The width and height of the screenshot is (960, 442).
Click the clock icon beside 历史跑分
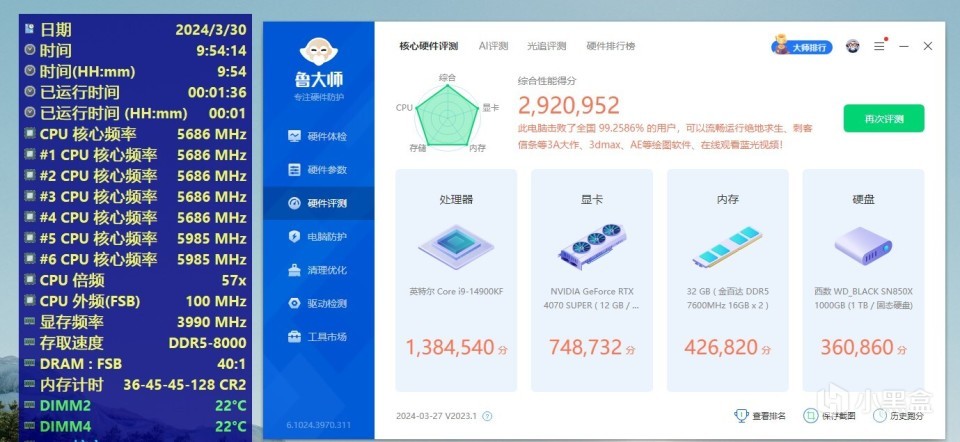pyautogui.click(x=880, y=416)
